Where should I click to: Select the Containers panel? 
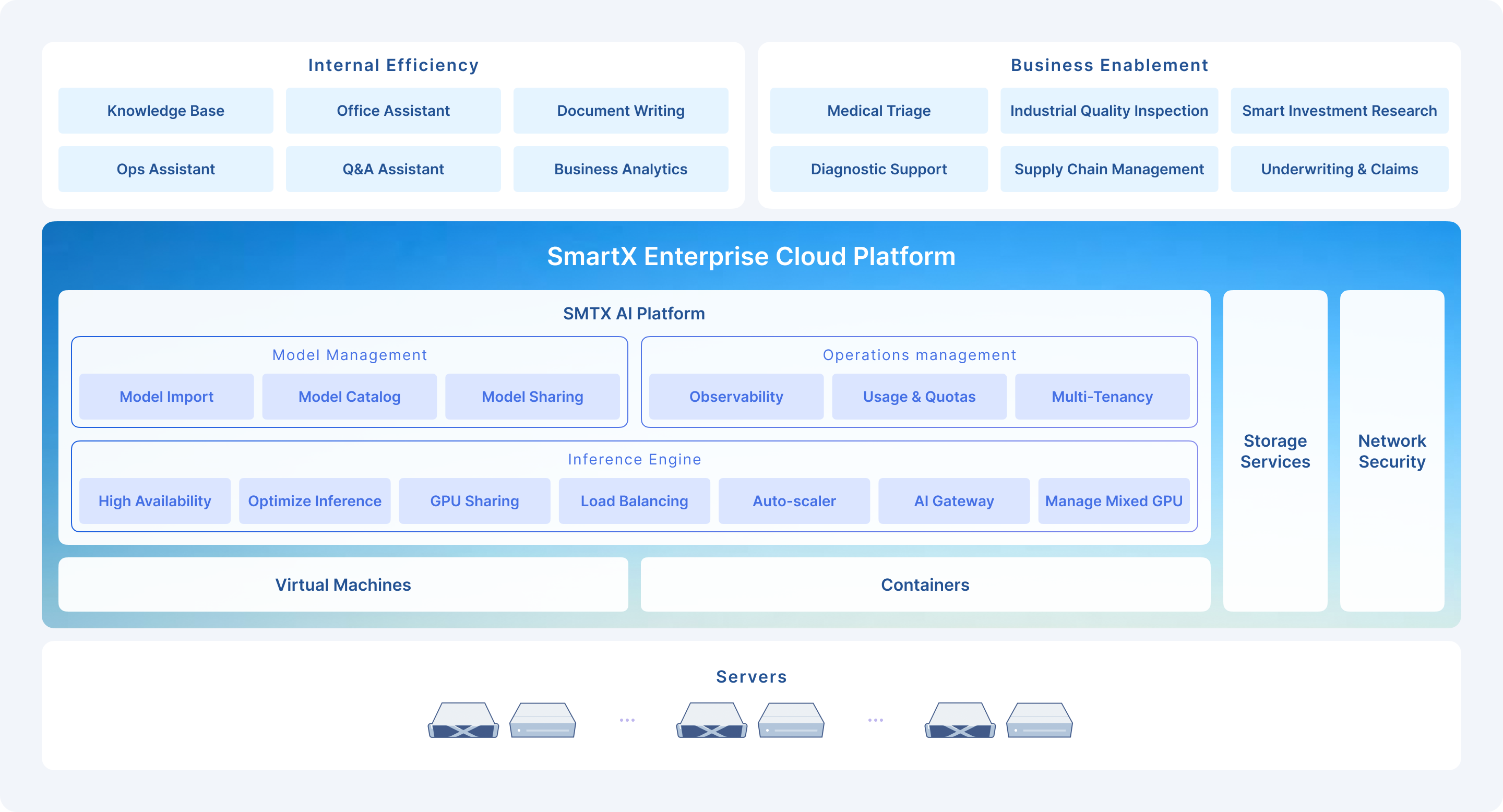tap(925, 584)
